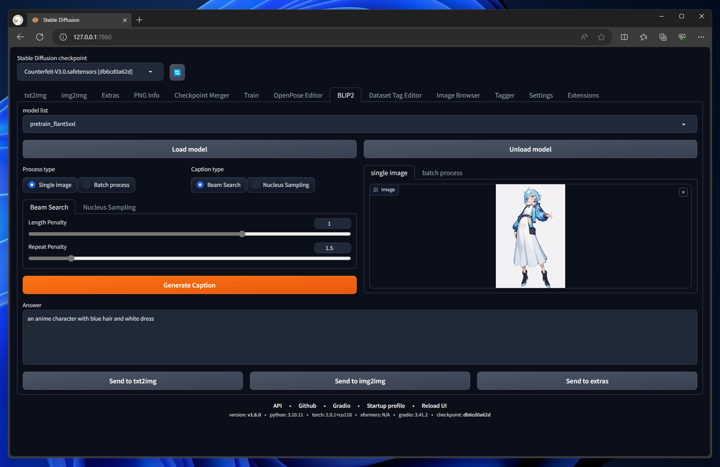The image size is (720, 467).
Task: Open the Image Browser tab
Action: point(458,95)
